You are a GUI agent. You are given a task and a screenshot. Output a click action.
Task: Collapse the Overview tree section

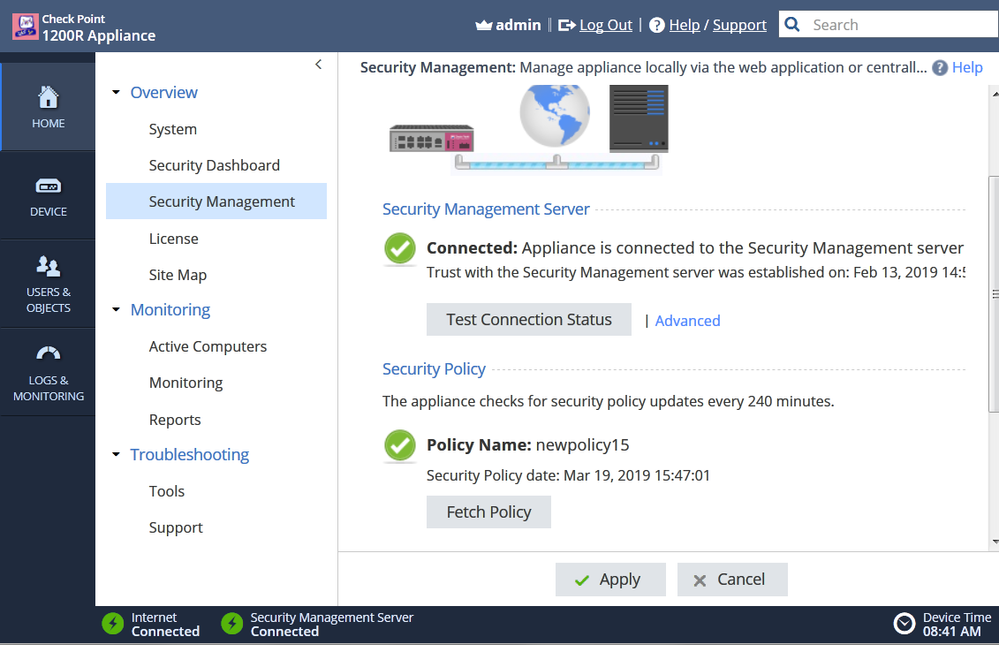coord(116,93)
